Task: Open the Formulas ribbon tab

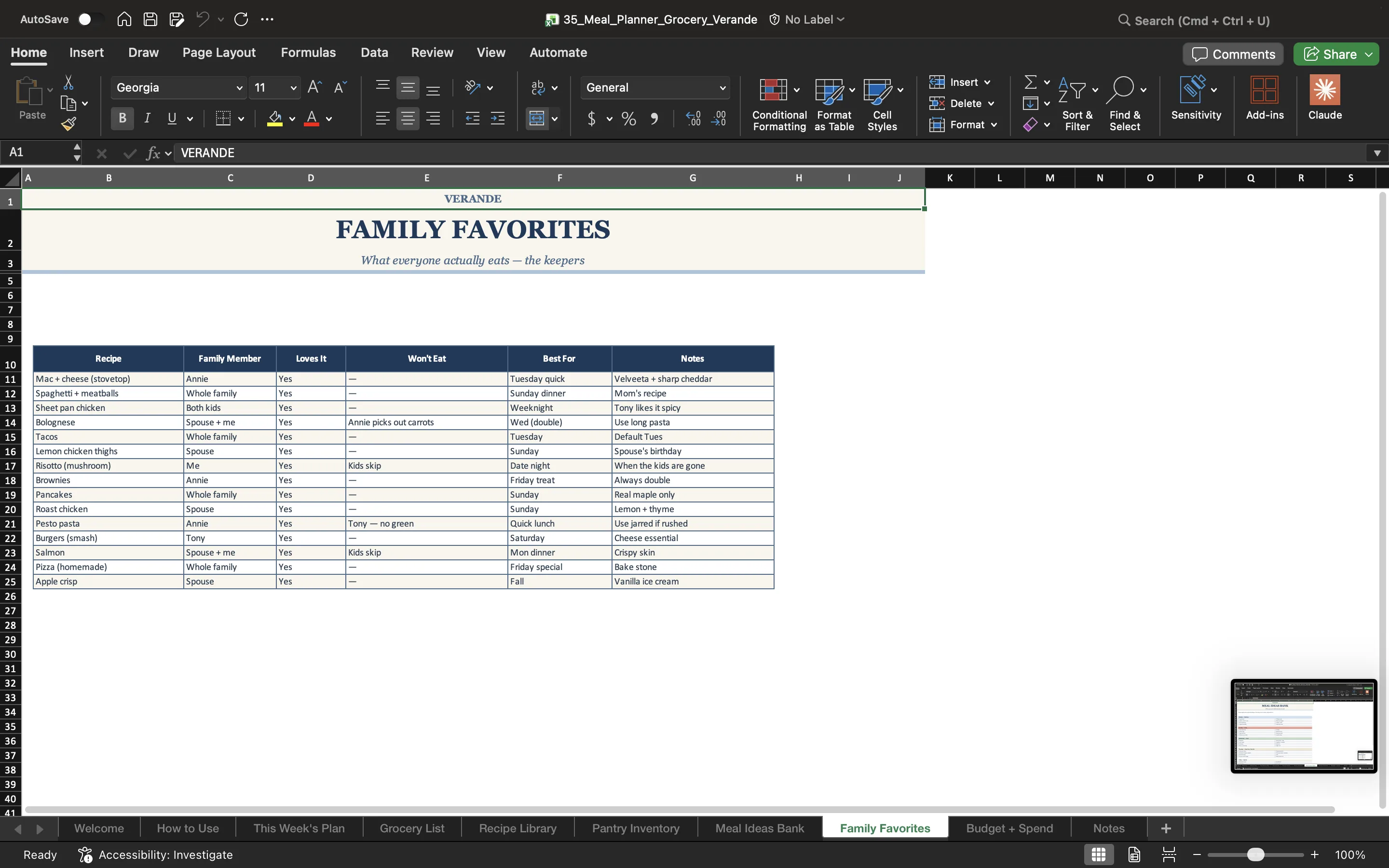Action: click(308, 53)
